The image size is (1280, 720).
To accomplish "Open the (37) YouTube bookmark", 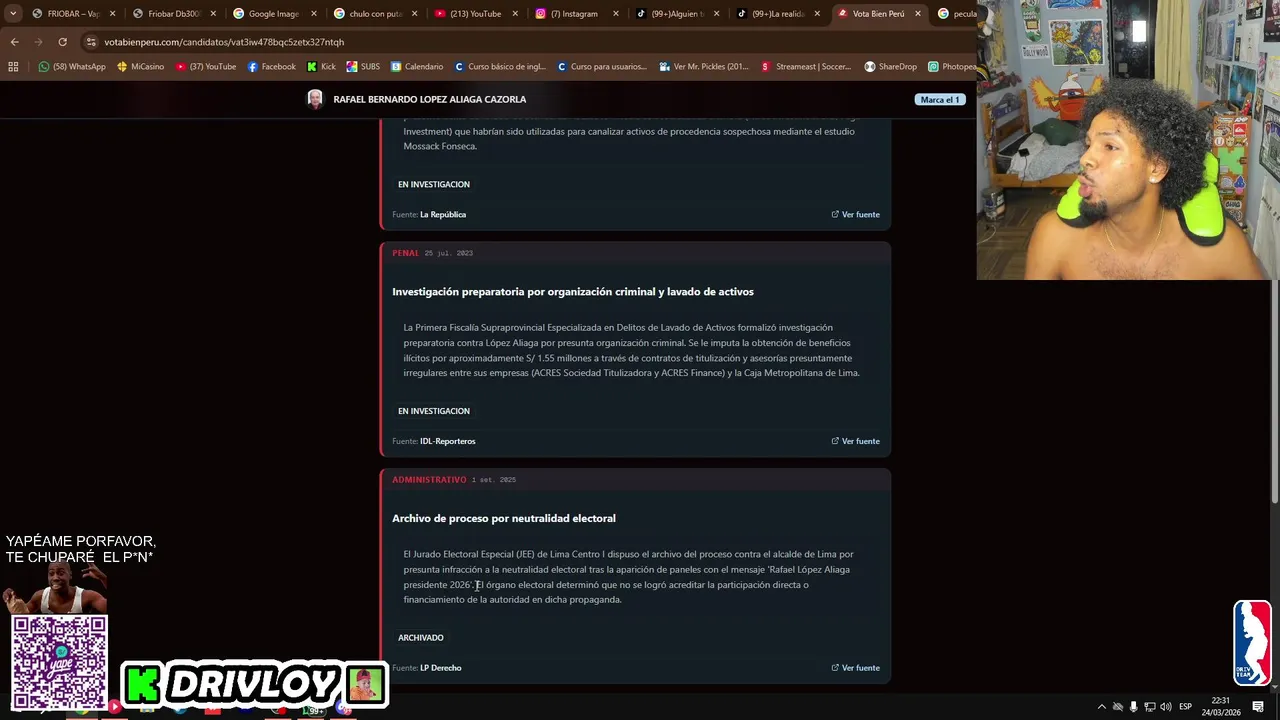I will [205, 67].
